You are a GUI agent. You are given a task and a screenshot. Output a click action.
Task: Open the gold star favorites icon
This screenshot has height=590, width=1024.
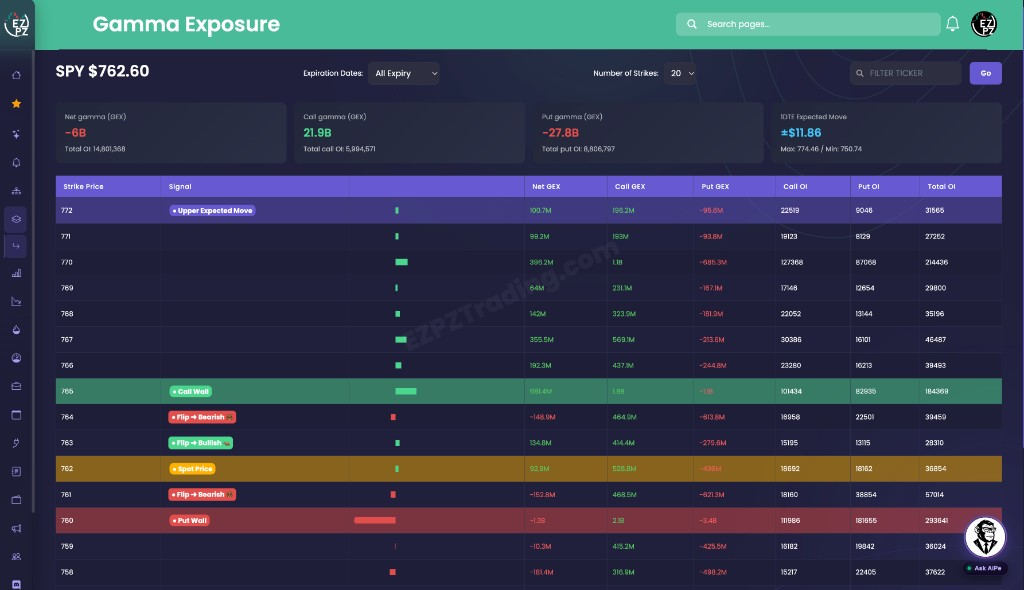click(16, 103)
